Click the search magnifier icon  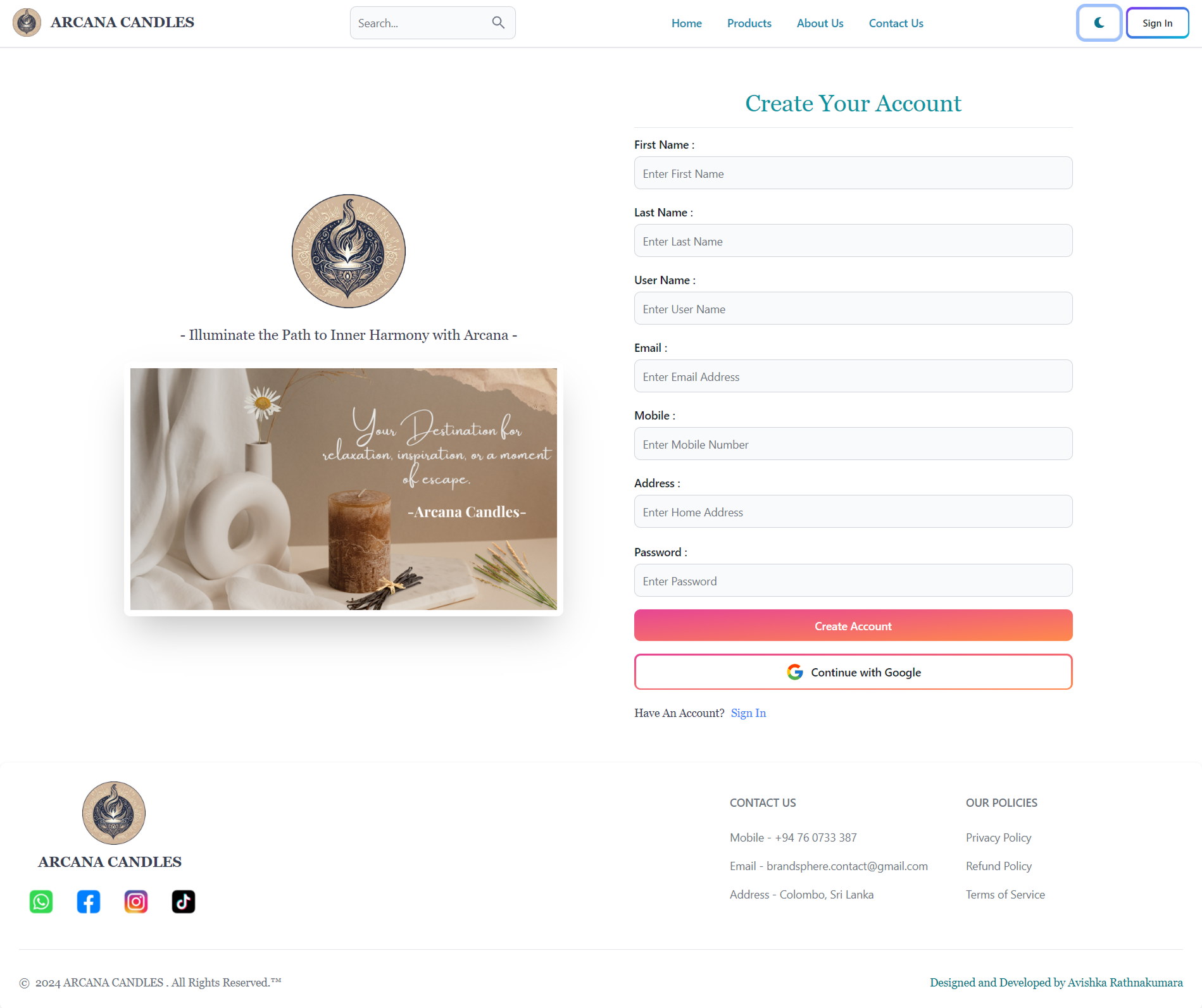coord(498,23)
